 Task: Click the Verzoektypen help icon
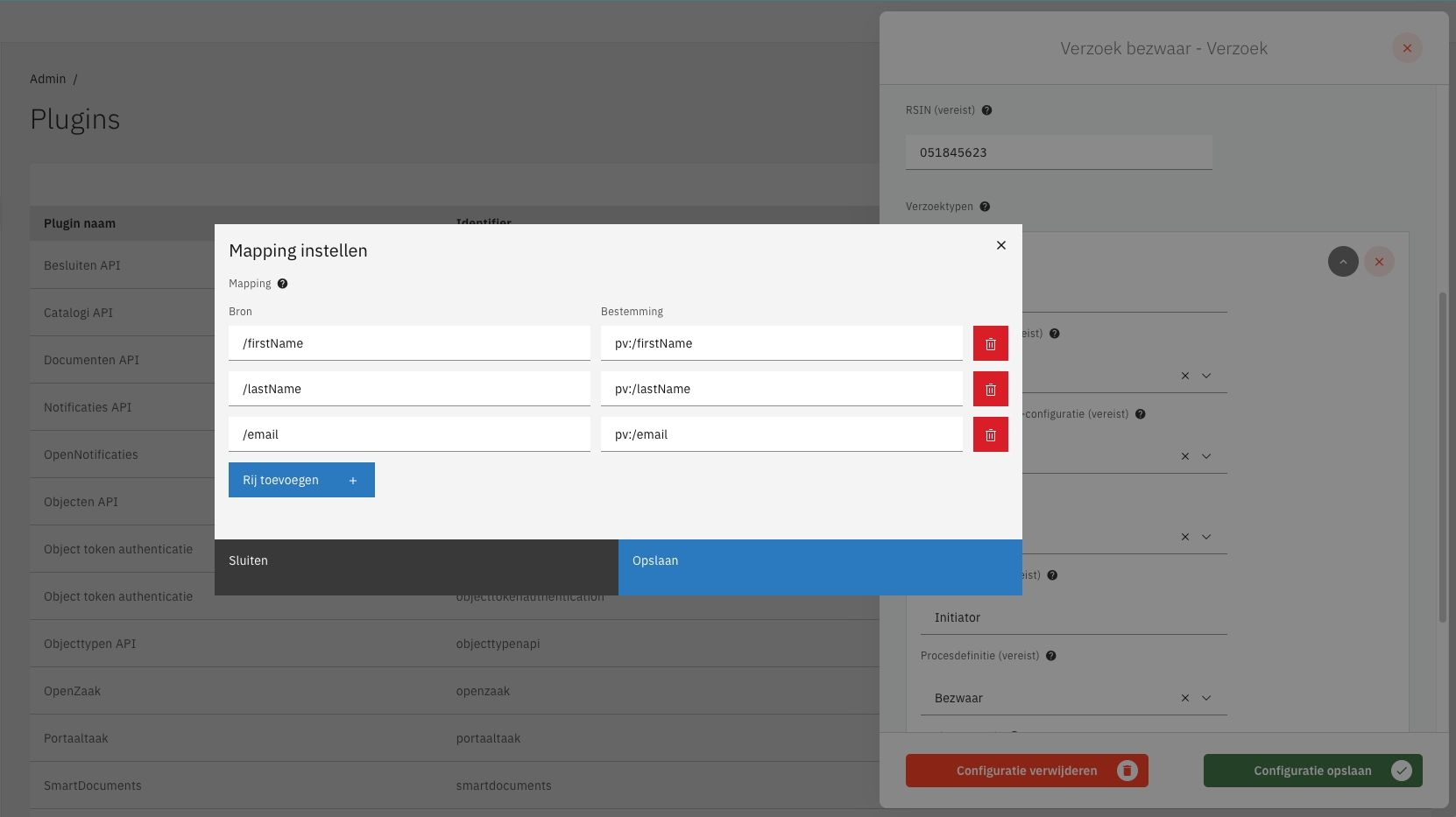(985, 207)
